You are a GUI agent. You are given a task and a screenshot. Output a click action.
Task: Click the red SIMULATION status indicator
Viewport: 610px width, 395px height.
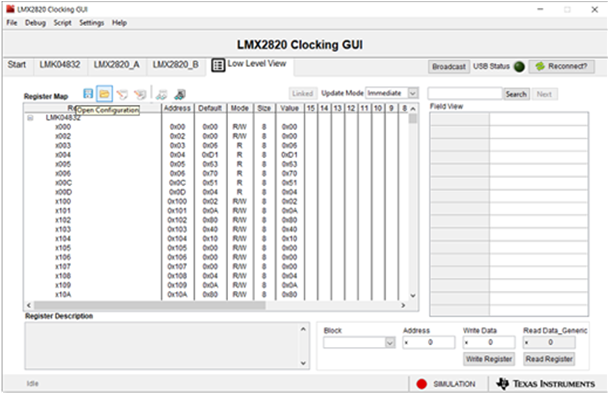pos(421,384)
